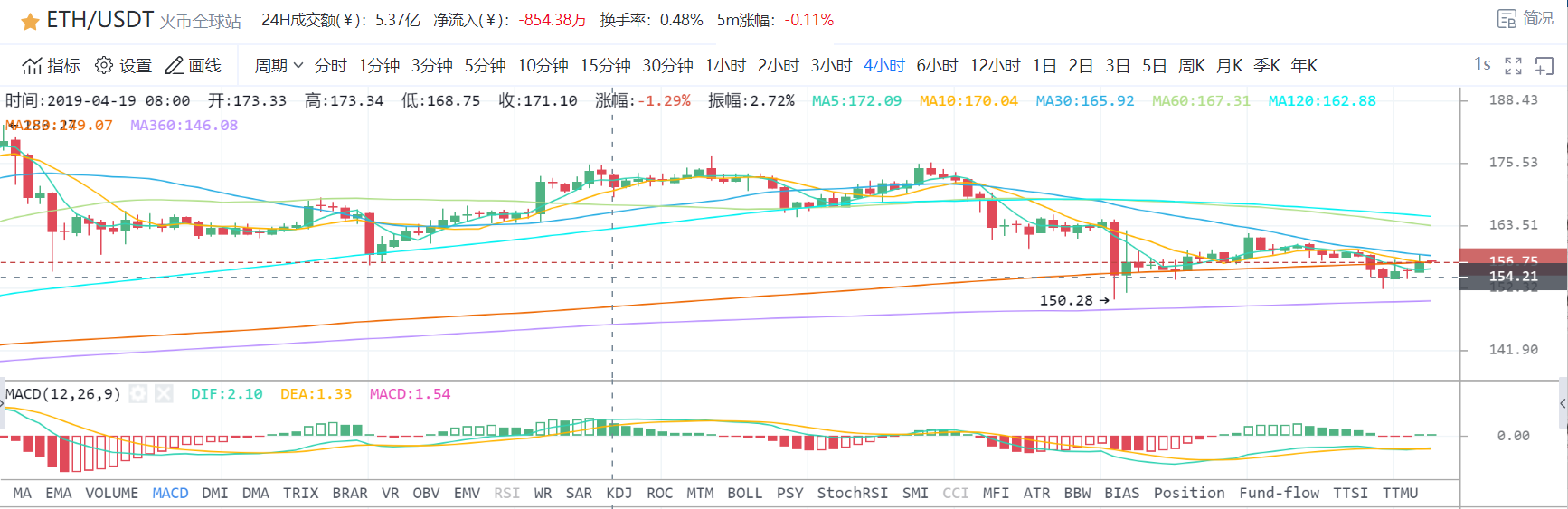Enable the ATR indicator
1568x509 pixels.
click(x=1037, y=493)
